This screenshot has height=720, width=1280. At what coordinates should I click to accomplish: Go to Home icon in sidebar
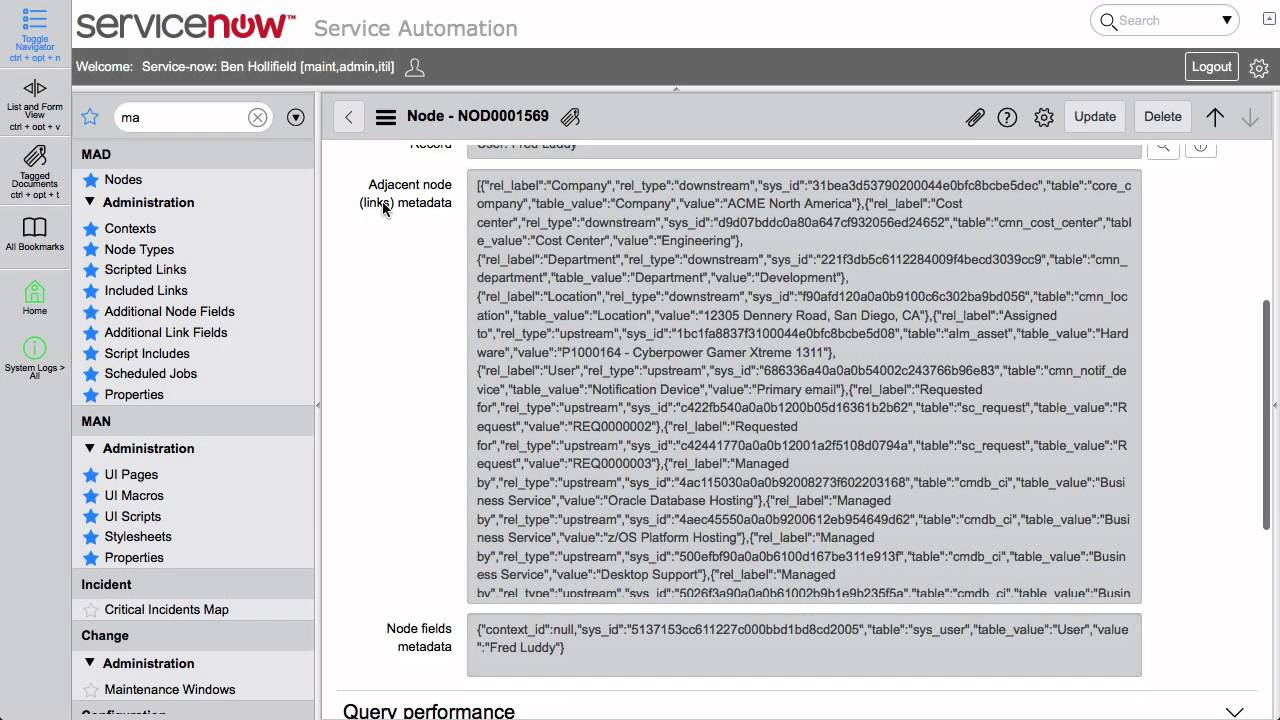pos(35,292)
